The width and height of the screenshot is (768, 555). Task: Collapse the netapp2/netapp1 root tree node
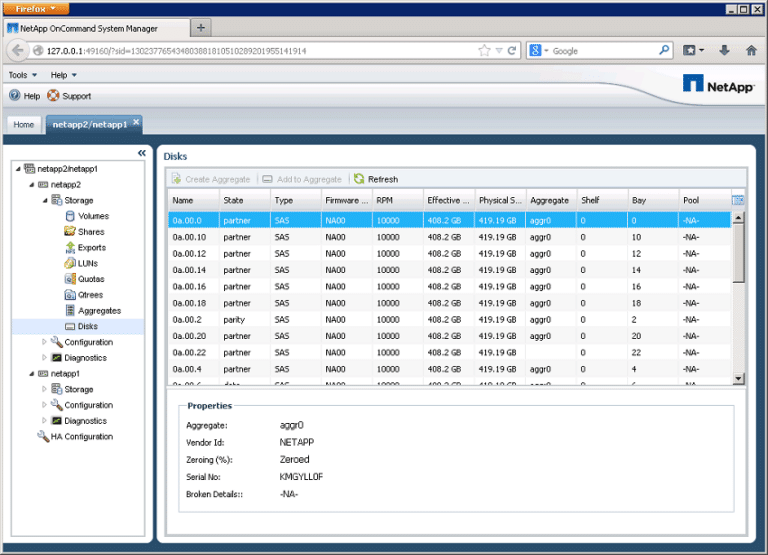pos(18,169)
